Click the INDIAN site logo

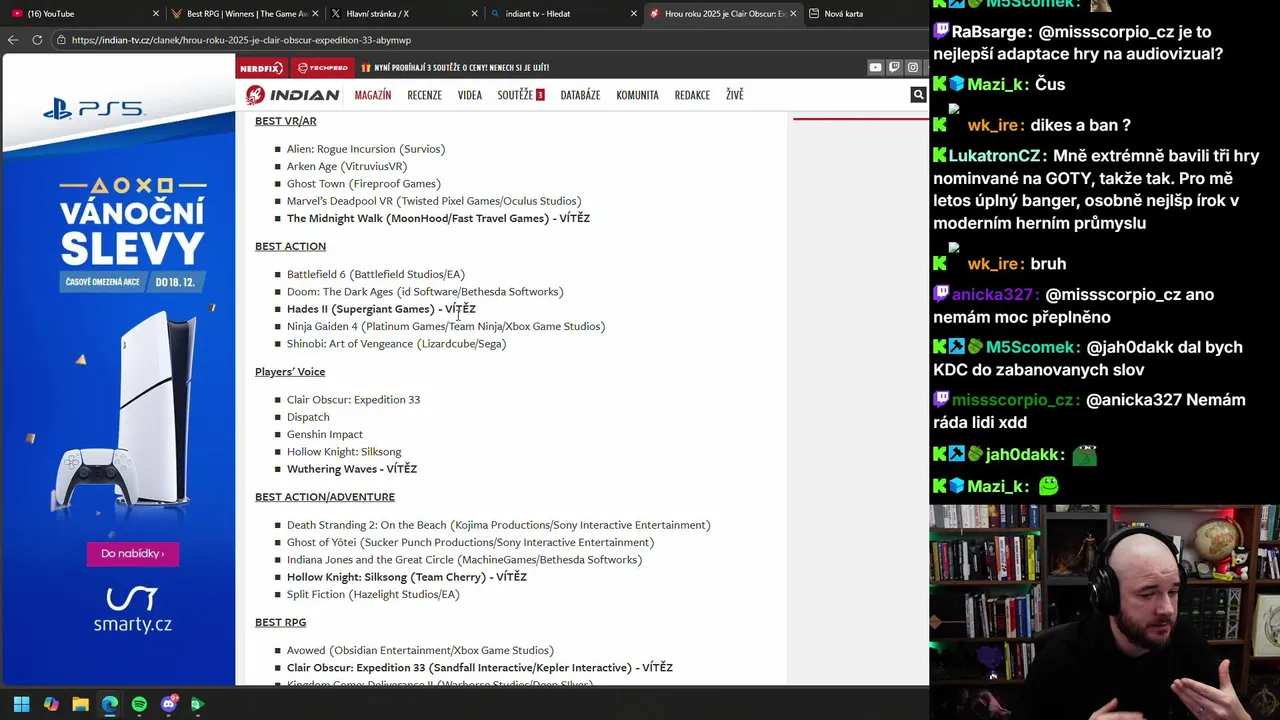point(293,95)
